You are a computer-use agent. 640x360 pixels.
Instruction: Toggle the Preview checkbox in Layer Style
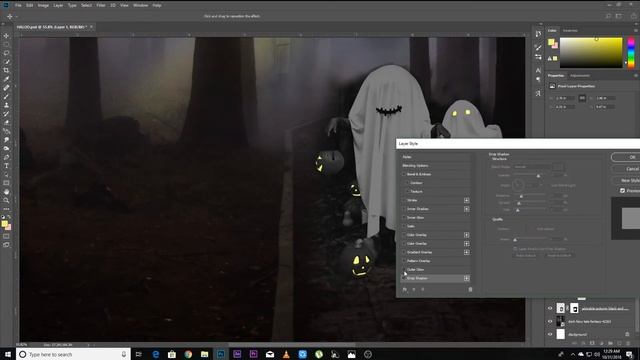[622, 191]
